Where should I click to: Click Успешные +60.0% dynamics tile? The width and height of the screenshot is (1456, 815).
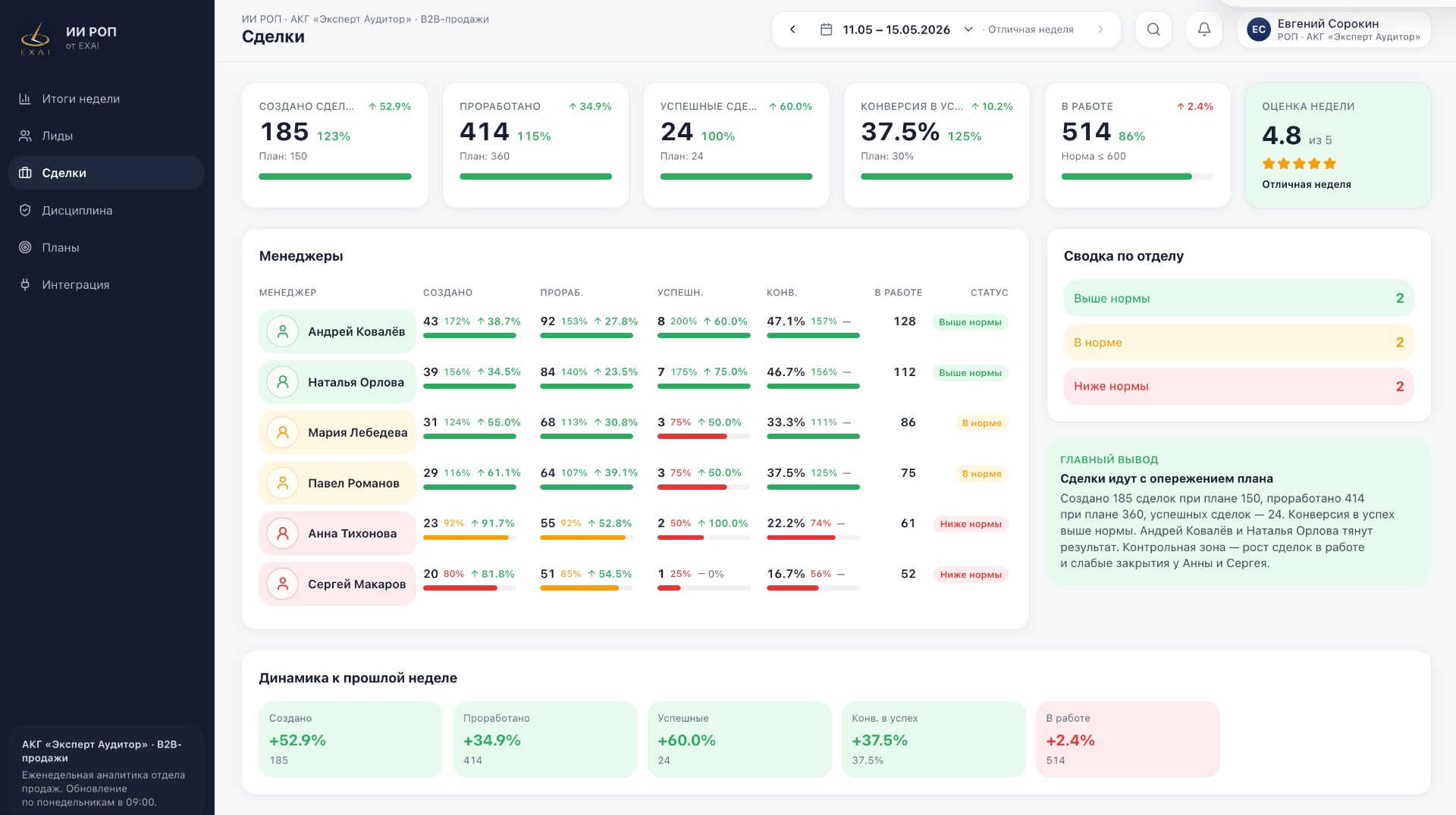coord(739,739)
